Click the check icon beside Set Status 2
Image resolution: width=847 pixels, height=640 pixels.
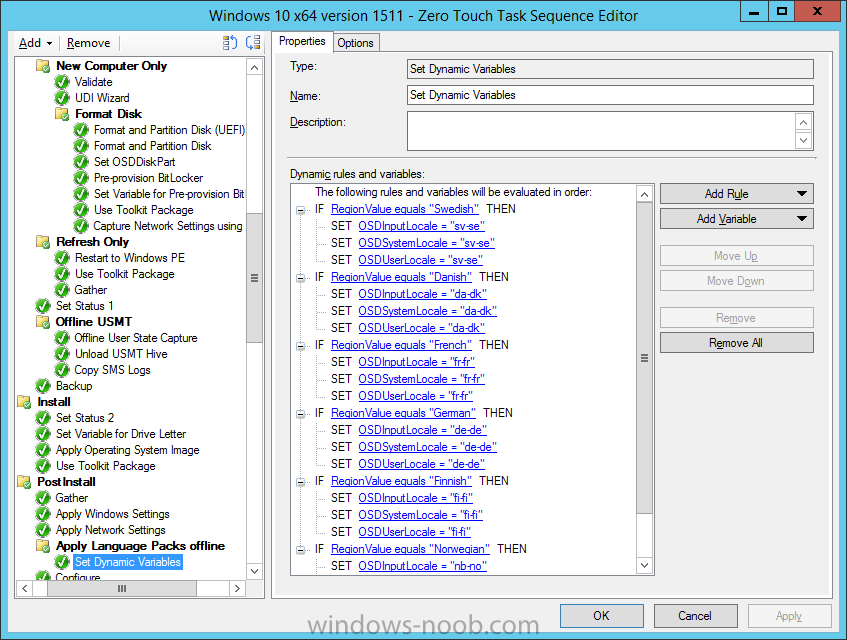pyautogui.click(x=43, y=418)
